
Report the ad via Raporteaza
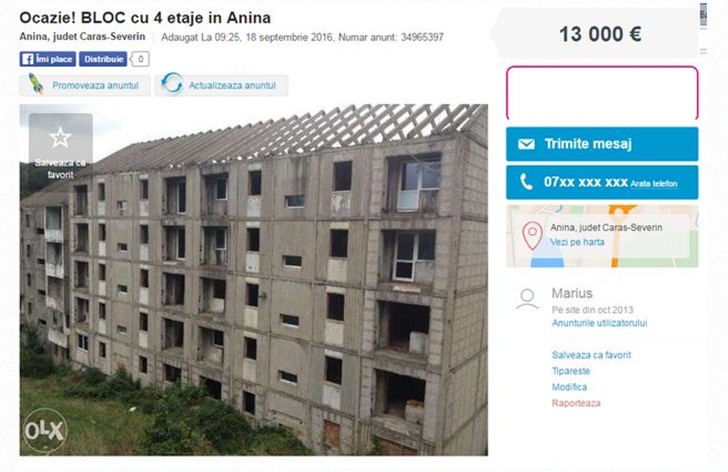[x=576, y=403]
